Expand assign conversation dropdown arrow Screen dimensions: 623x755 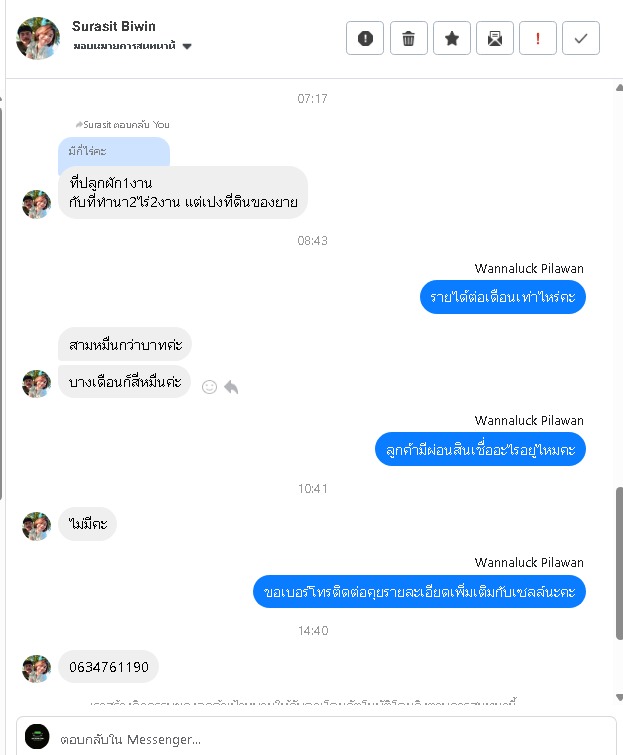click(x=187, y=46)
